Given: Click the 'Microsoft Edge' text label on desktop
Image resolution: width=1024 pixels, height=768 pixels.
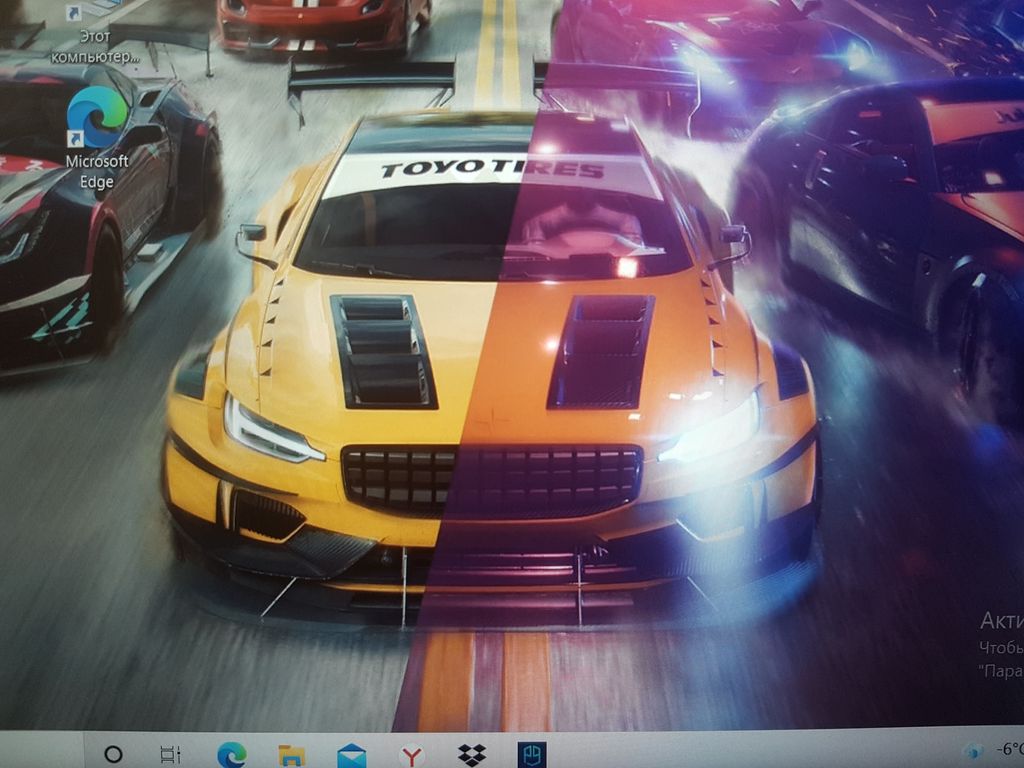Looking at the screenshot, I should pyautogui.click(x=97, y=171).
